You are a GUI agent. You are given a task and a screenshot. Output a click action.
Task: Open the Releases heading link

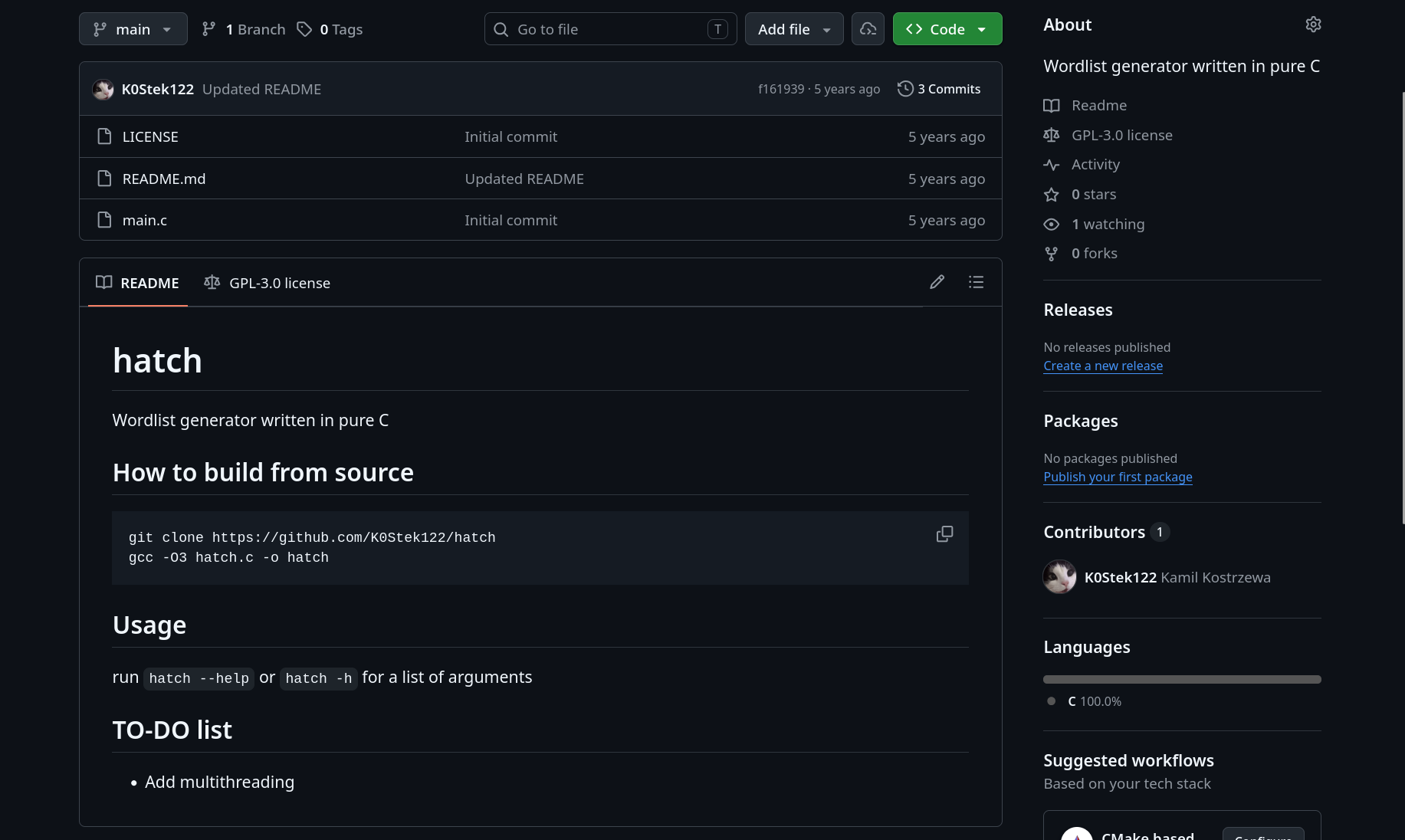(1078, 310)
